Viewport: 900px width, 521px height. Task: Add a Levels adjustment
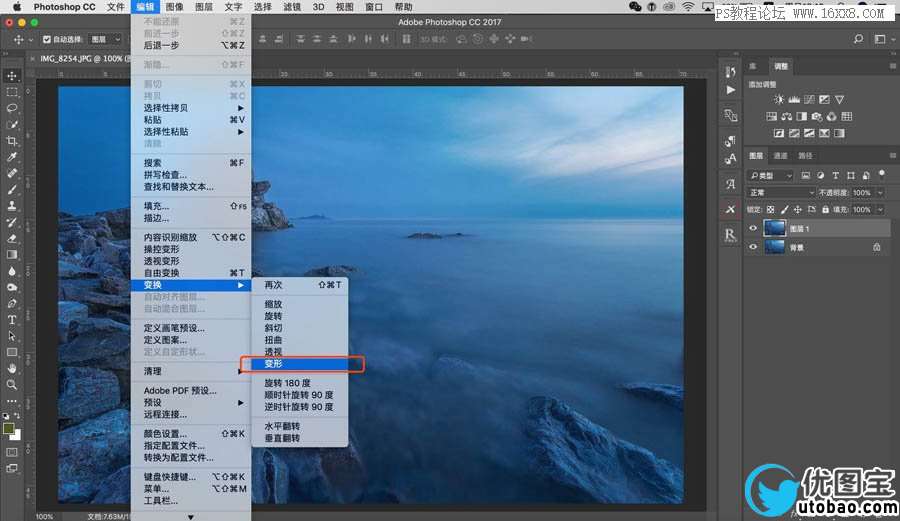click(794, 100)
